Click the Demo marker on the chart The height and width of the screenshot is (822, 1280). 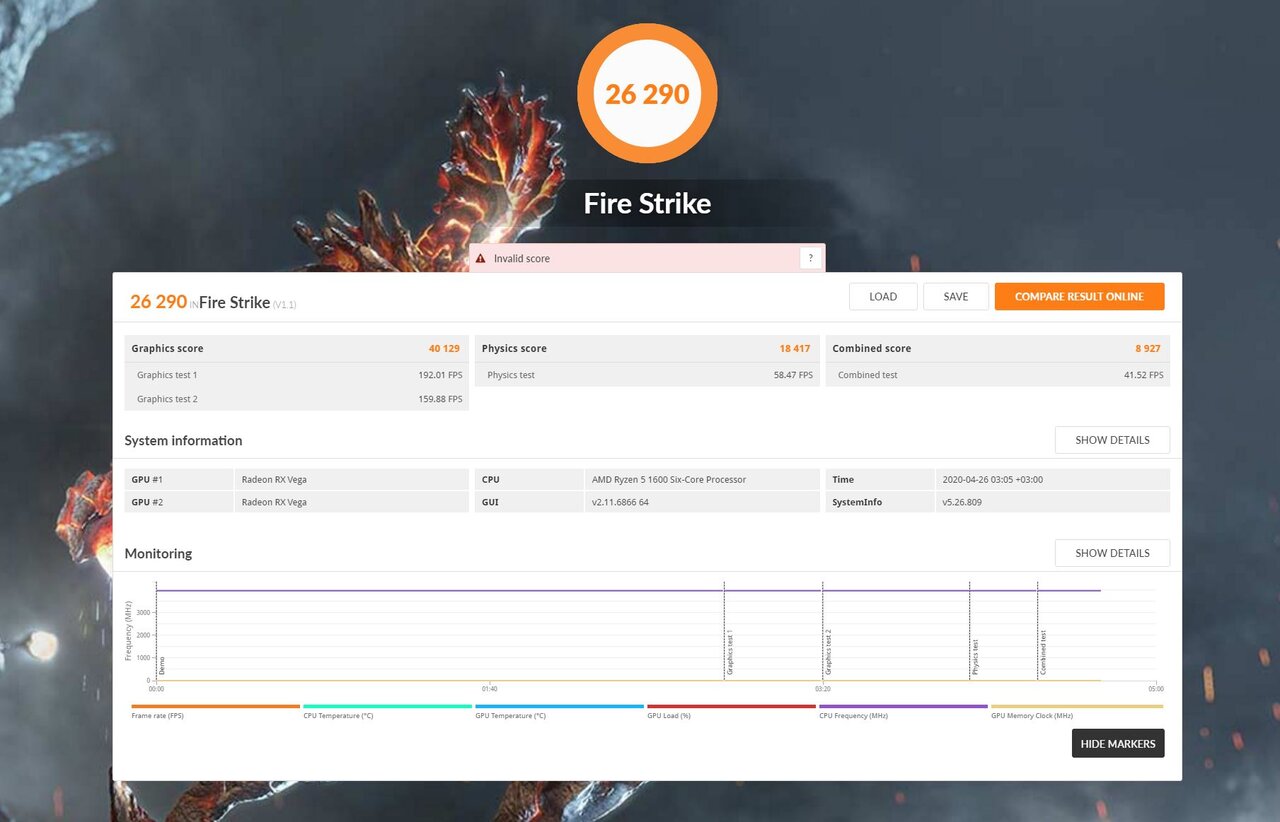(162, 665)
